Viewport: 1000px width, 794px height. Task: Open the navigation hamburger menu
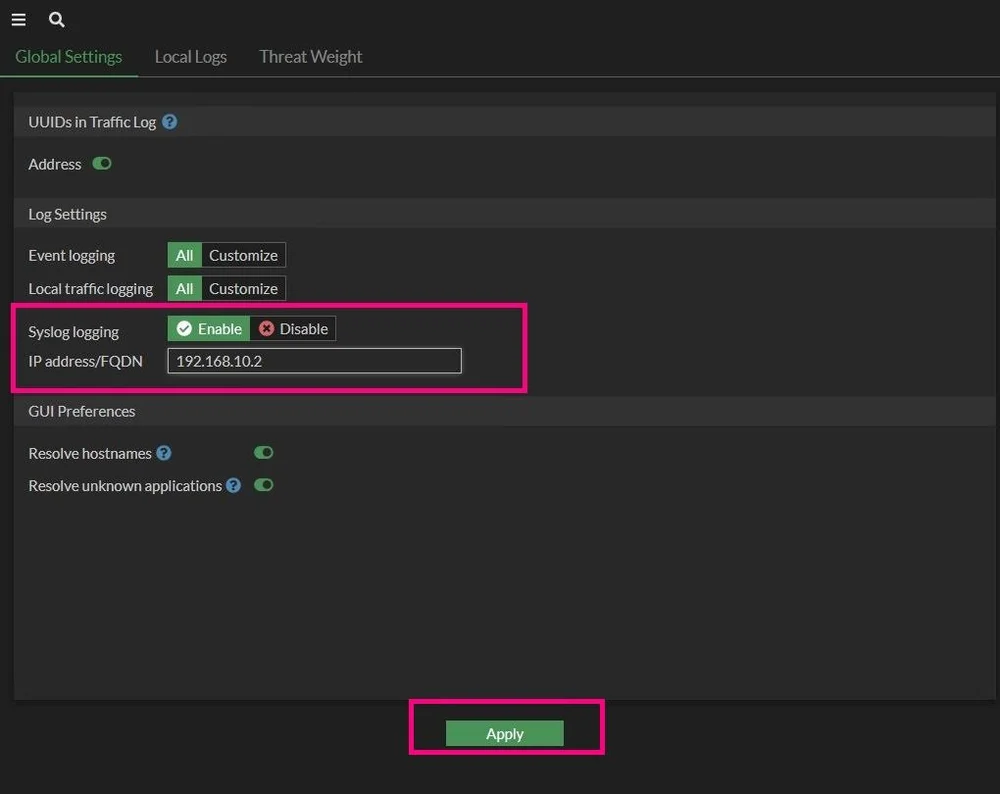(x=18, y=19)
